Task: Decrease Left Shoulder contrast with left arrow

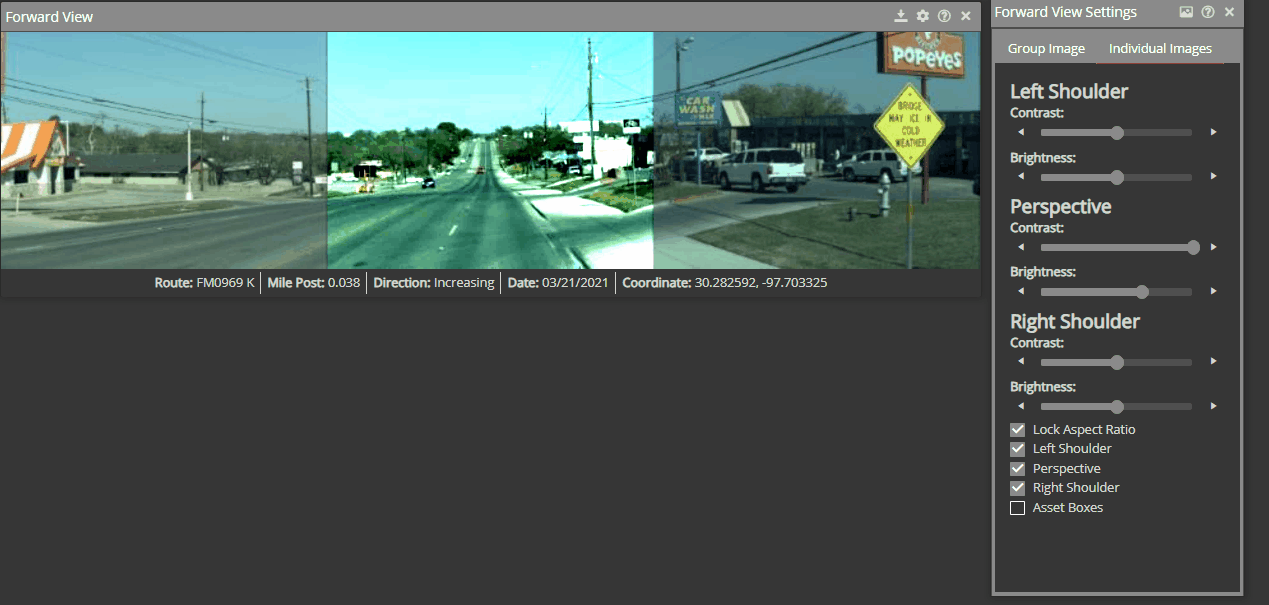Action: click(1021, 132)
